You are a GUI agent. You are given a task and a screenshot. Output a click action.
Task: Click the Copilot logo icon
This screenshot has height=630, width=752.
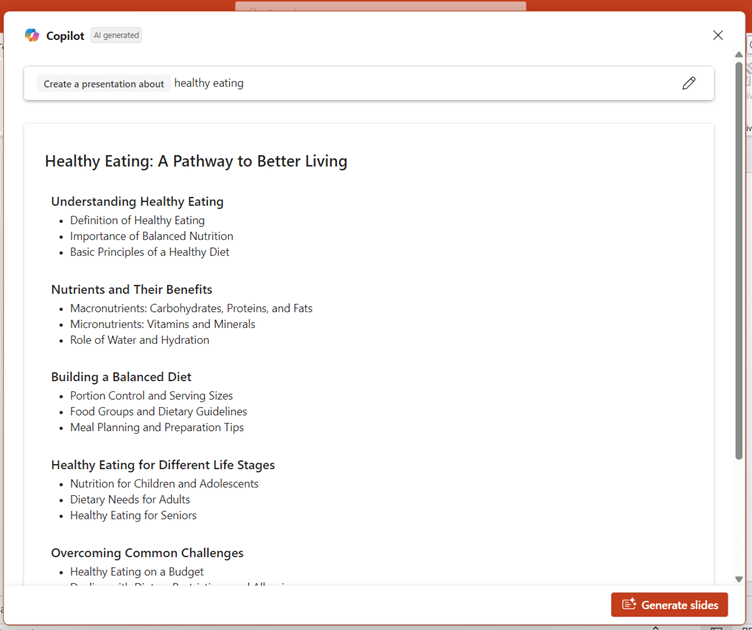32,35
